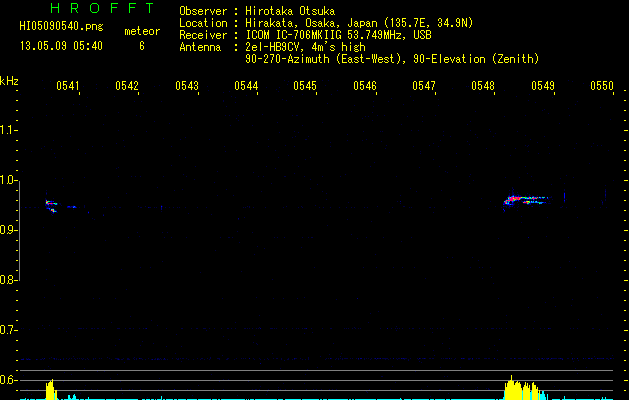The image size is (629, 400).
Task: Click the 0.9 kHz frequency label
Action: 8,230
